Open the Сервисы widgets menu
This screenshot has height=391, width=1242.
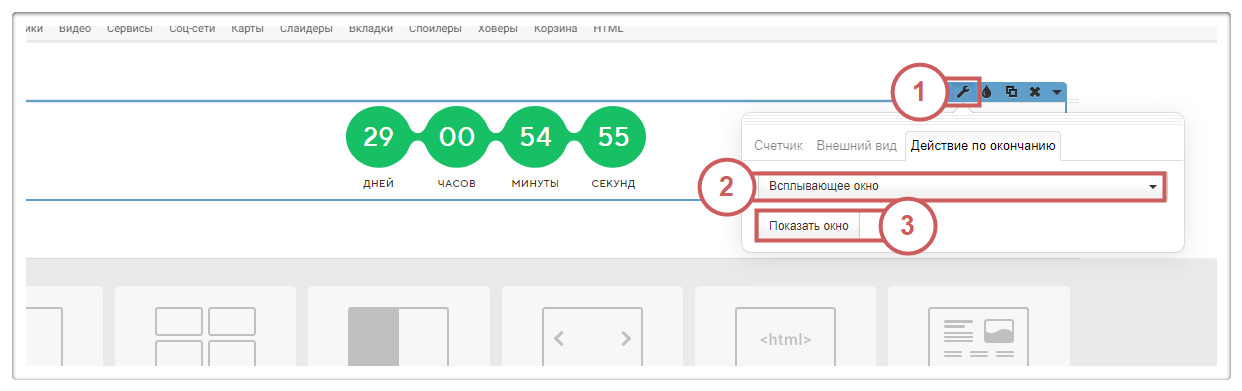(x=130, y=28)
